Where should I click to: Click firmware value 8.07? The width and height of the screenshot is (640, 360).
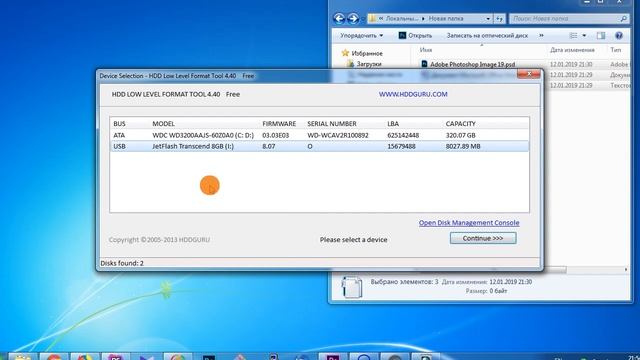coord(269,146)
